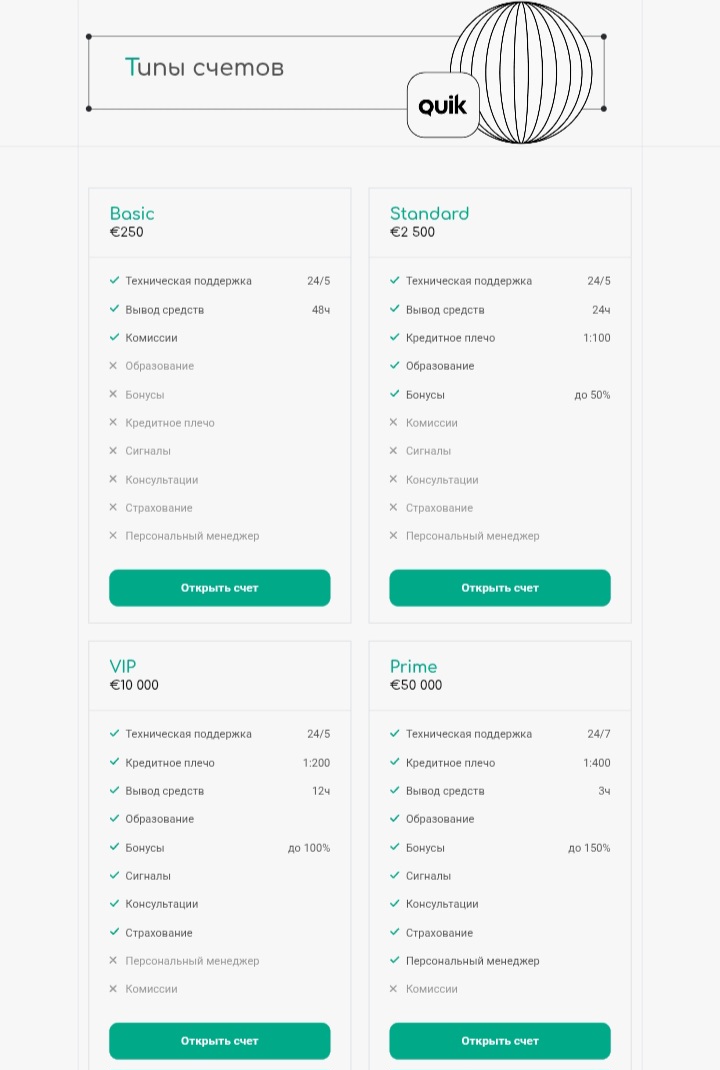This screenshot has width=720, height=1070.
Task: Click Открыть счет under the Prime plan
Action: [x=499, y=1040]
